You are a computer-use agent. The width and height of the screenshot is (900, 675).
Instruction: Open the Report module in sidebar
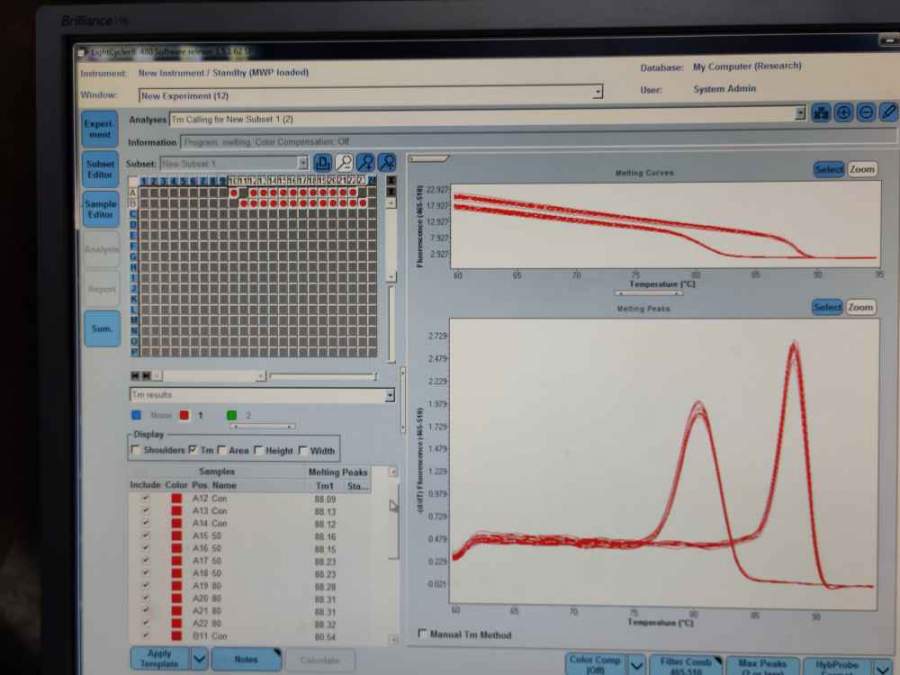coord(102,289)
